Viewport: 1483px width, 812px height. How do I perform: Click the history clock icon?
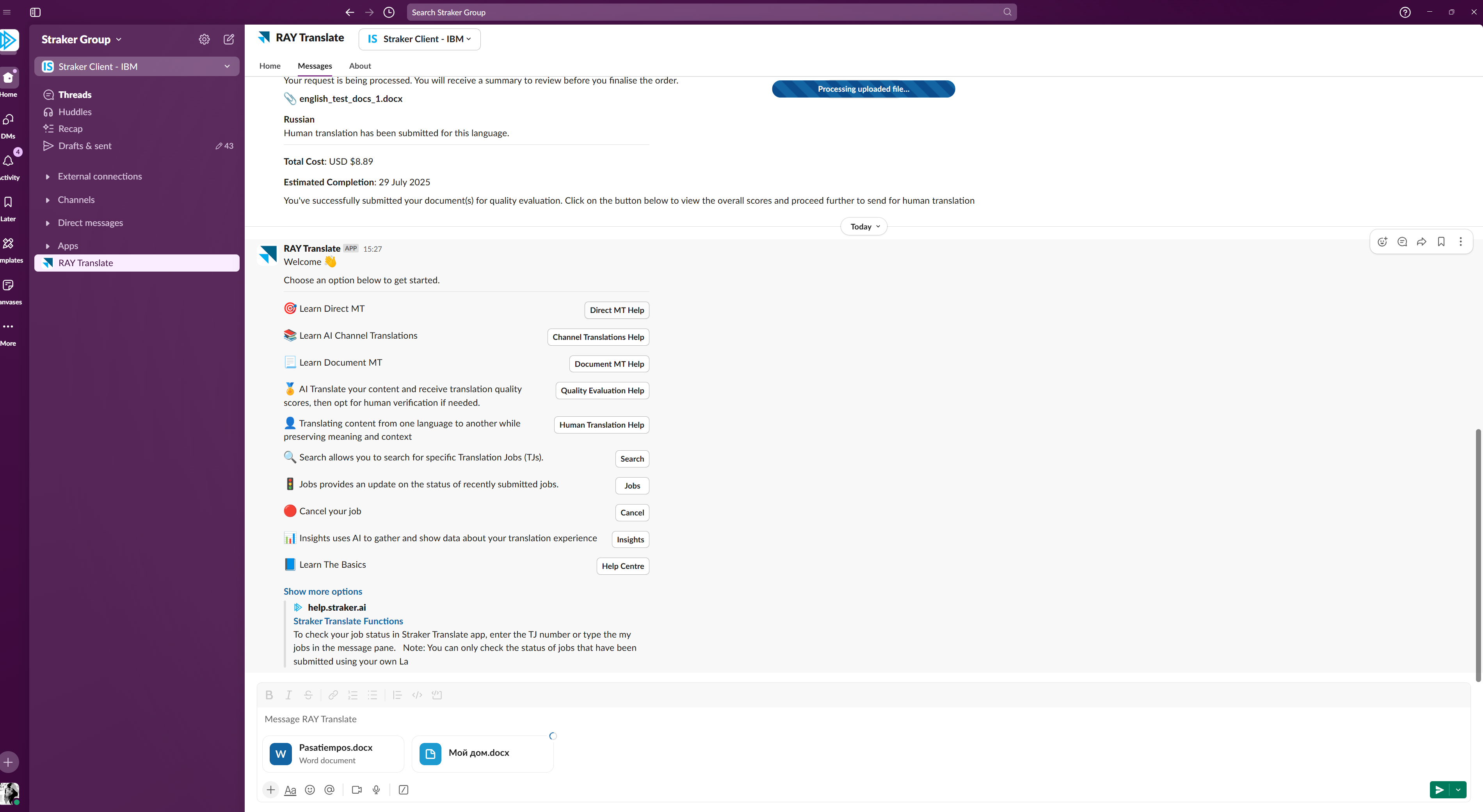pos(389,12)
